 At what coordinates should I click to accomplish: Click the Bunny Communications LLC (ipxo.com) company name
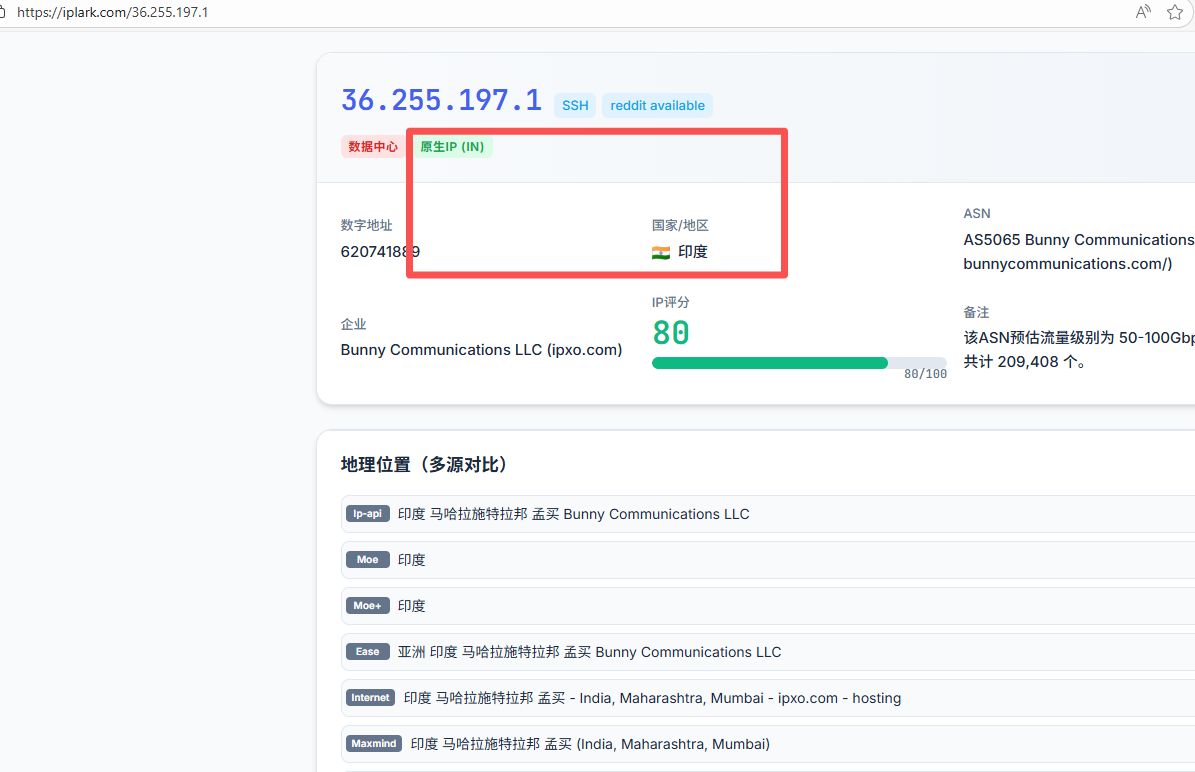click(x=481, y=350)
